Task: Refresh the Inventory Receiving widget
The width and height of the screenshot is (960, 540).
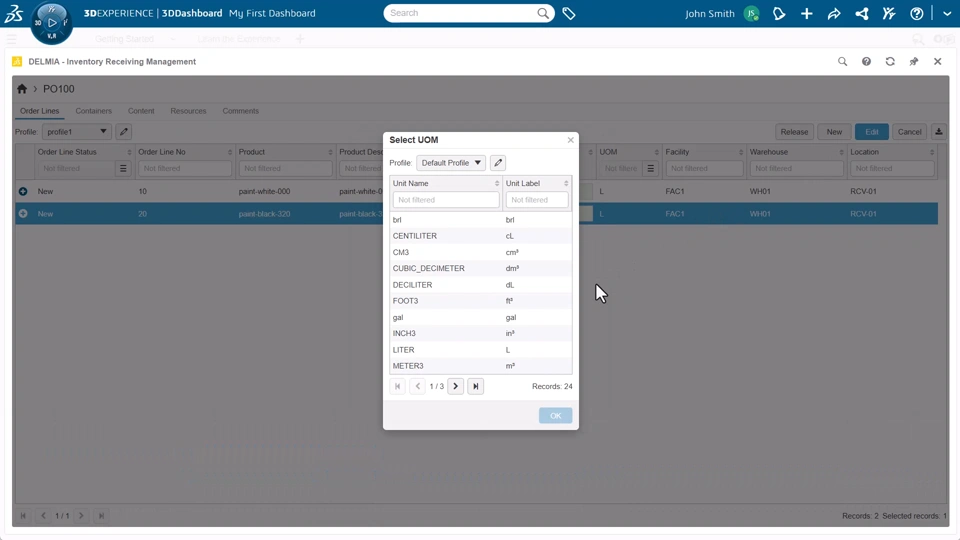Action: (x=890, y=61)
